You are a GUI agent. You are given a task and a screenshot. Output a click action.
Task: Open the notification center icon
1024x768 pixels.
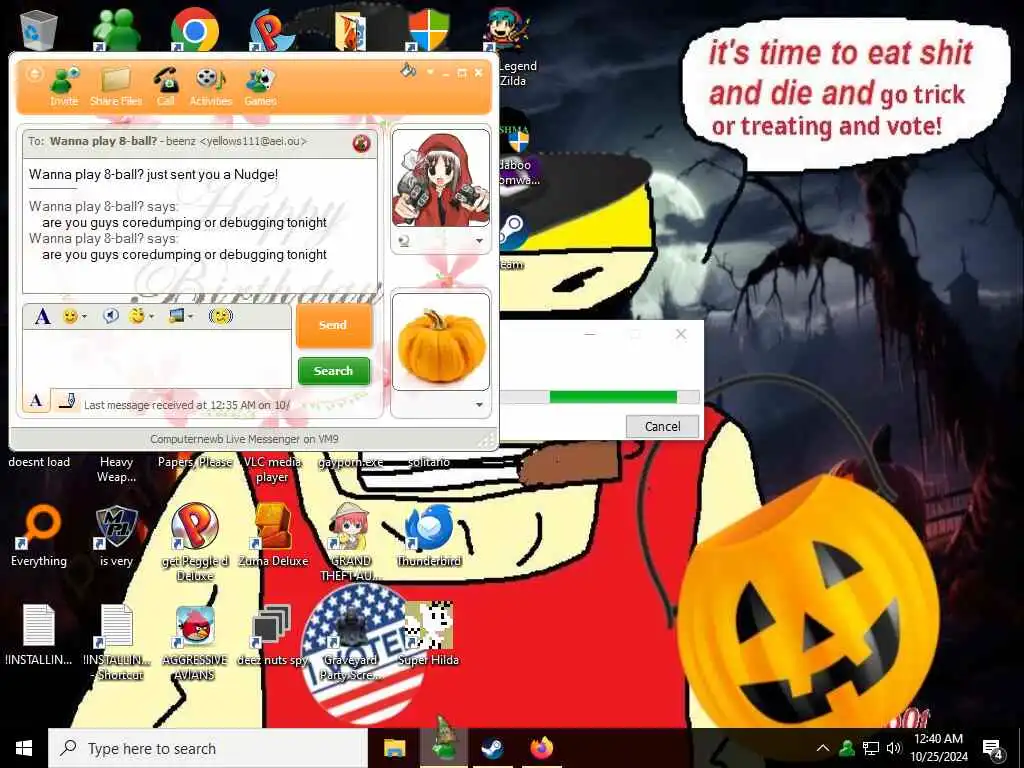point(993,750)
